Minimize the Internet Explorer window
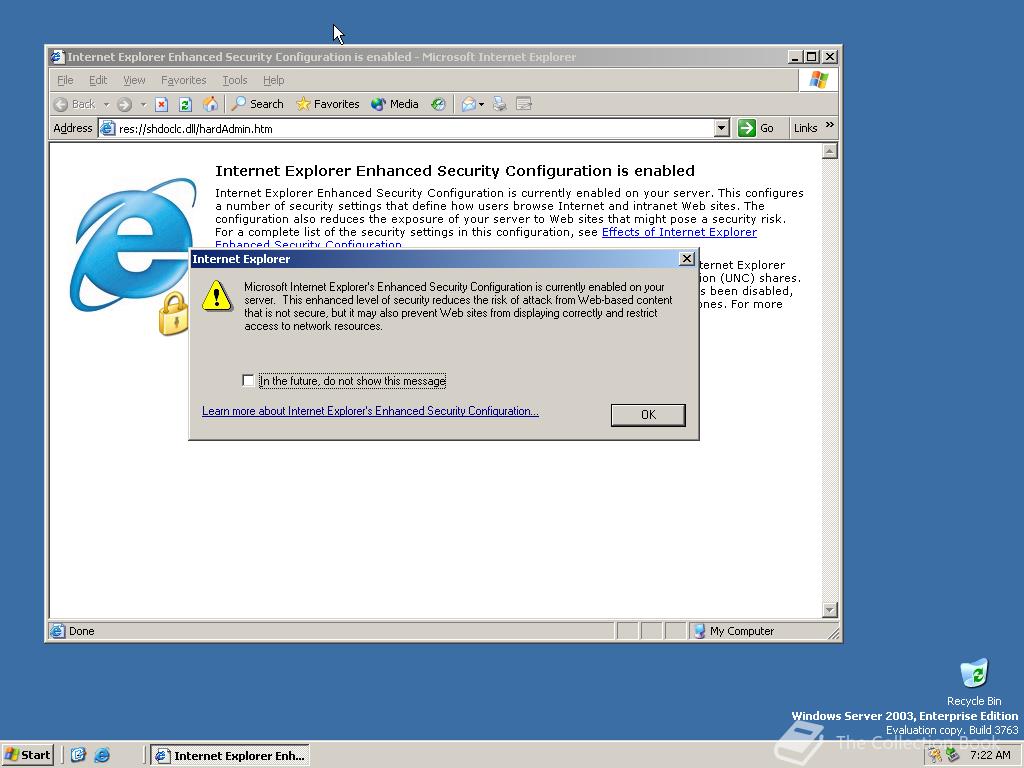 (x=795, y=57)
